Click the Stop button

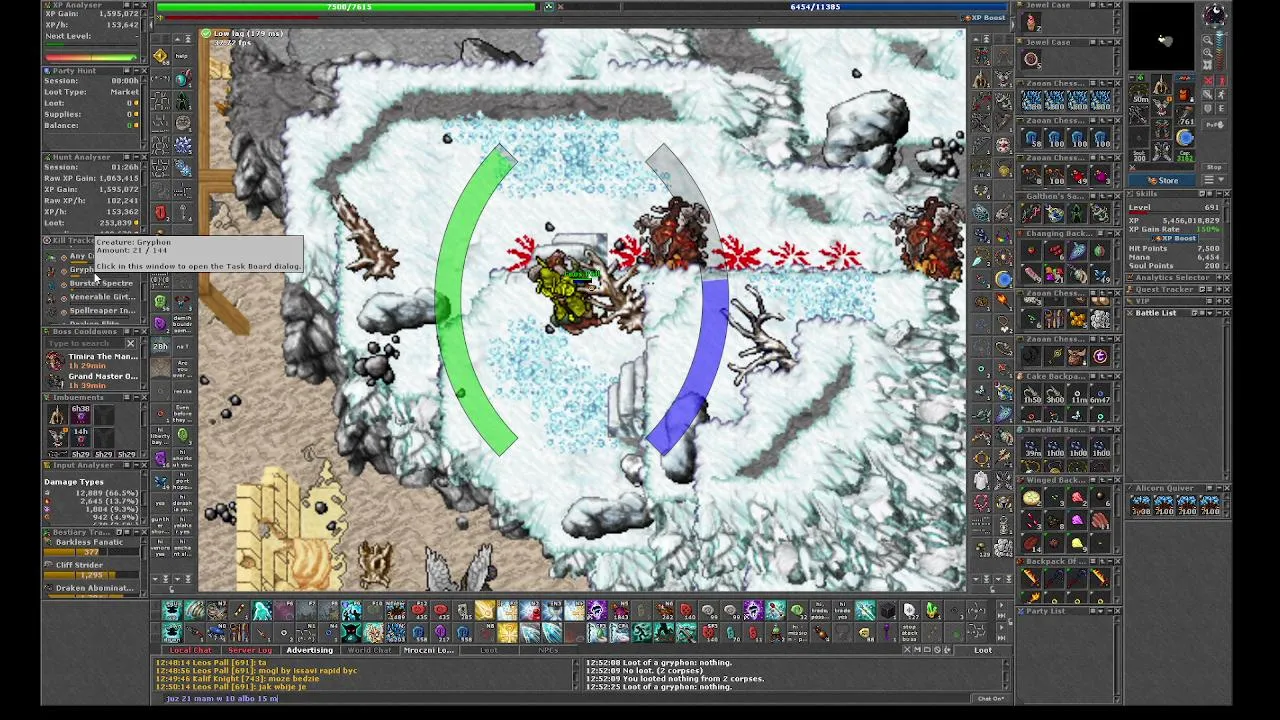(1214, 167)
